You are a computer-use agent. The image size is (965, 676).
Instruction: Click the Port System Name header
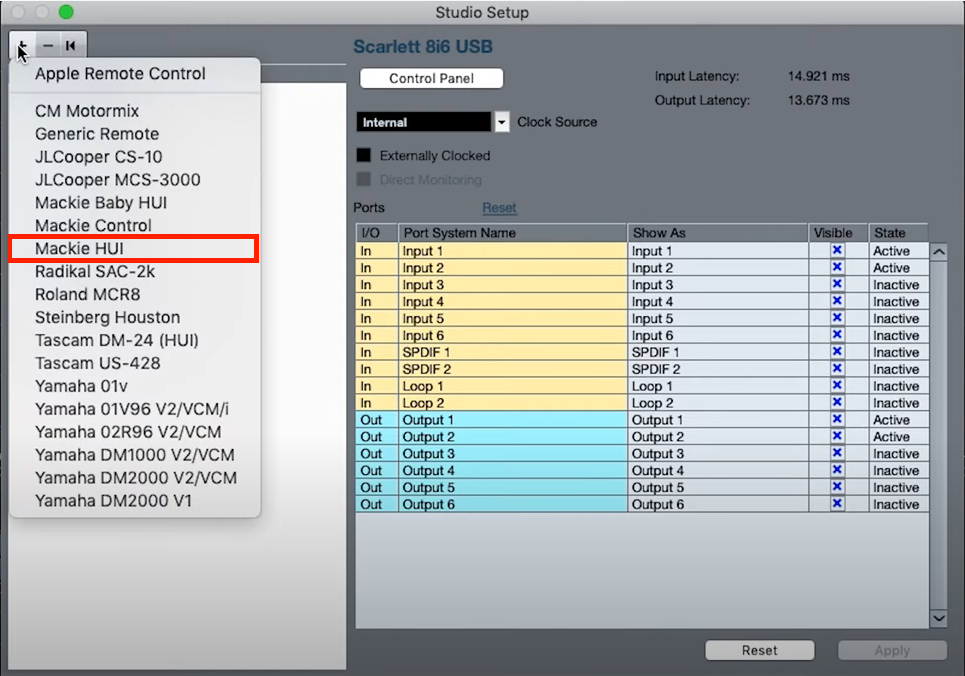512,233
